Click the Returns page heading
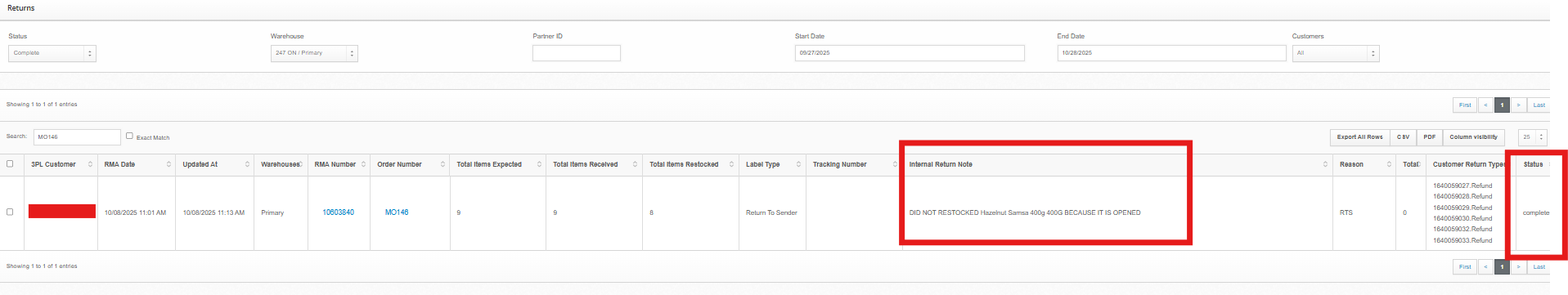Image resolution: width=1568 pixels, height=295 pixels. coord(20,8)
